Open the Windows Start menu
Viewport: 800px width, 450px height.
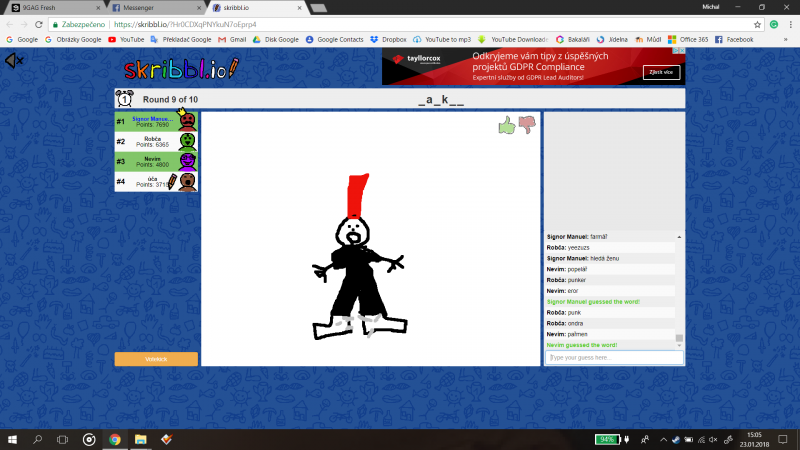point(12,439)
